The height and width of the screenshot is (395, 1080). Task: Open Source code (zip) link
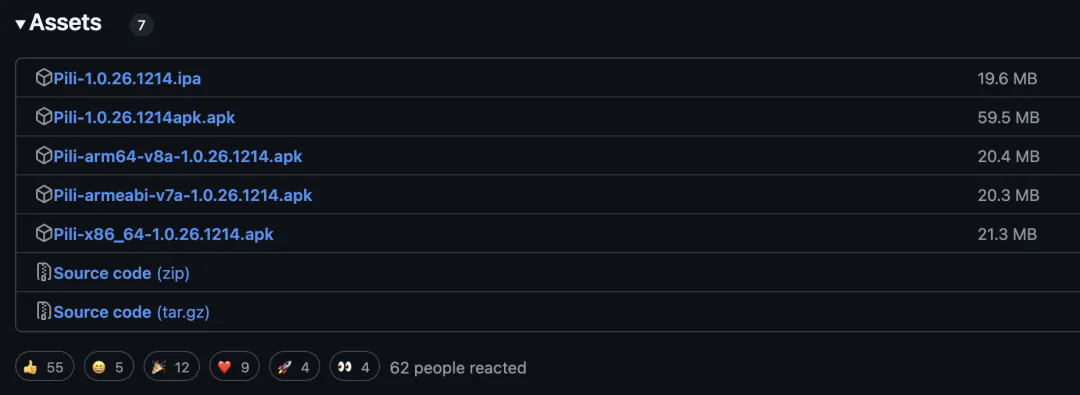[x=121, y=273]
